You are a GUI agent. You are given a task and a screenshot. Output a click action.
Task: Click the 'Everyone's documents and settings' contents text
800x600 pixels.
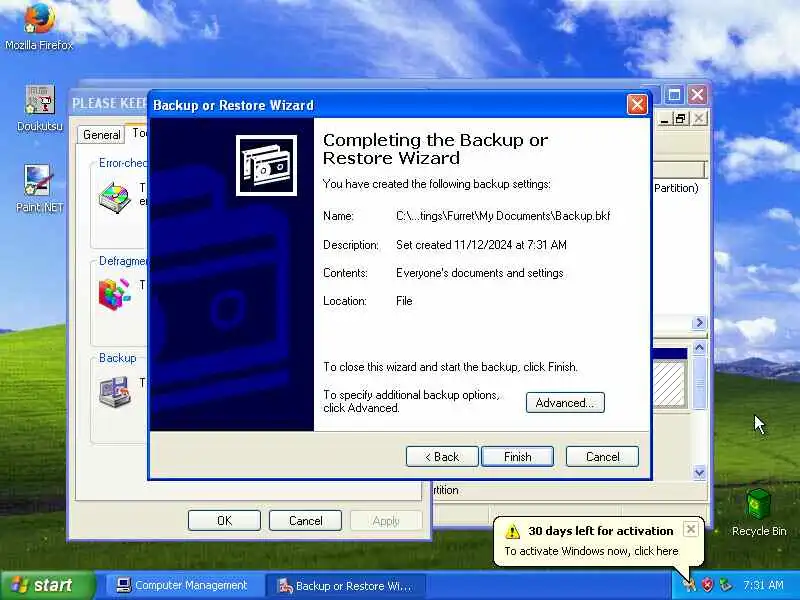tap(480, 273)
